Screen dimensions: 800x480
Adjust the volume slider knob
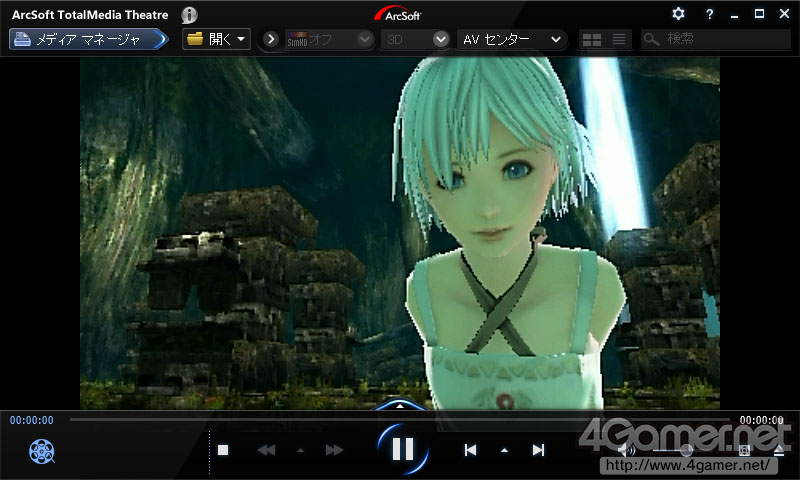[687, 450]
